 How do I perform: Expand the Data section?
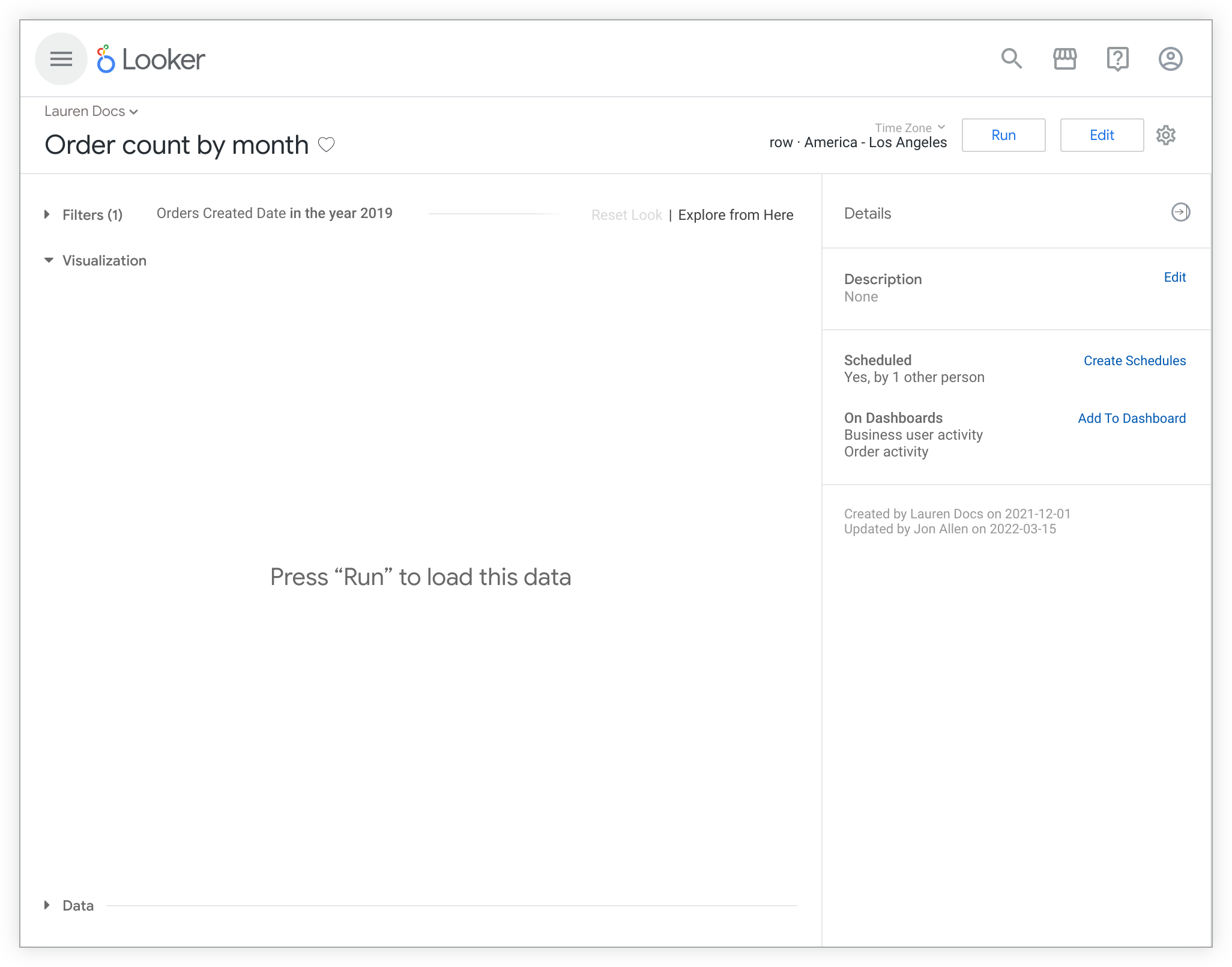[70, 905]
